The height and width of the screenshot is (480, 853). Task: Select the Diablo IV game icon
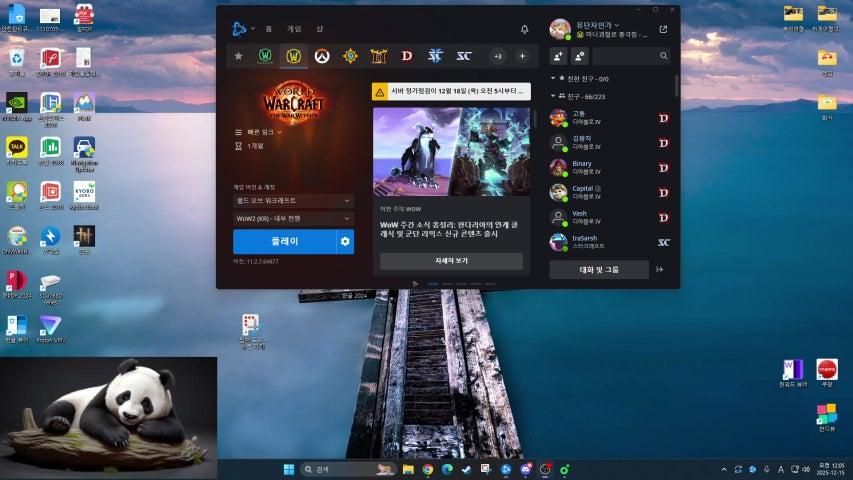(x=407, y=56)
